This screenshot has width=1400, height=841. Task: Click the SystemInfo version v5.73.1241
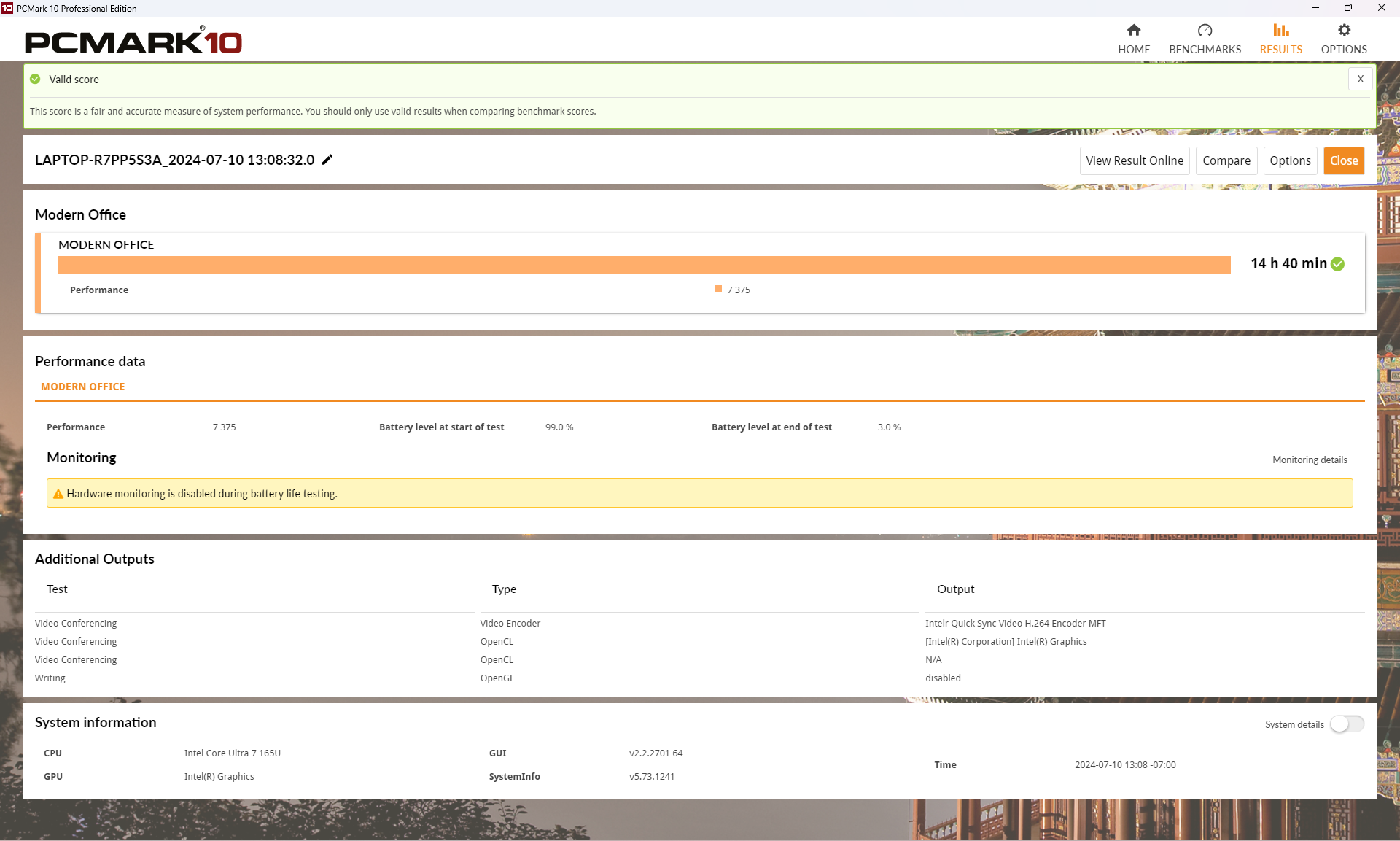(x=651, y=776)
